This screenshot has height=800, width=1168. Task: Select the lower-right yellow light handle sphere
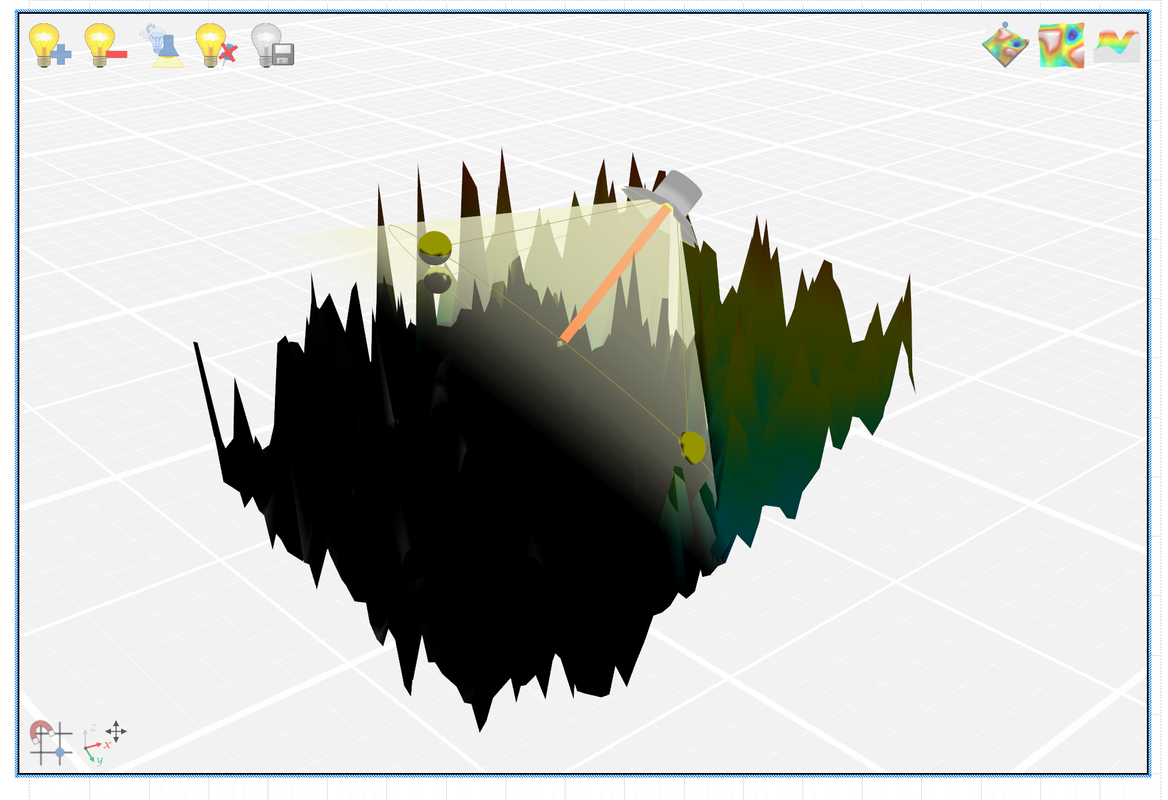(x=693, y=447)
